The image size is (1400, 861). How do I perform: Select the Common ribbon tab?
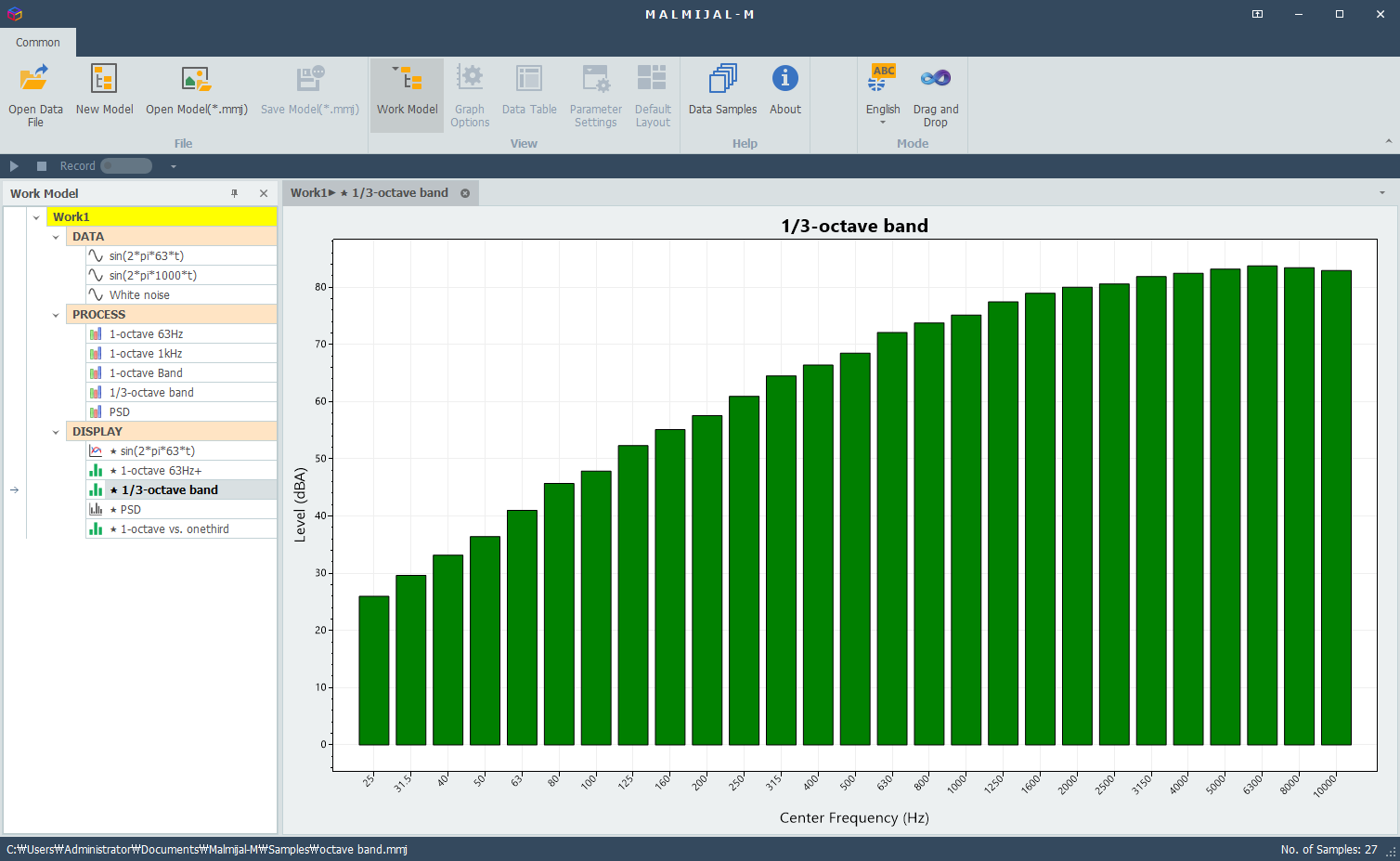[x=38, y=43]
